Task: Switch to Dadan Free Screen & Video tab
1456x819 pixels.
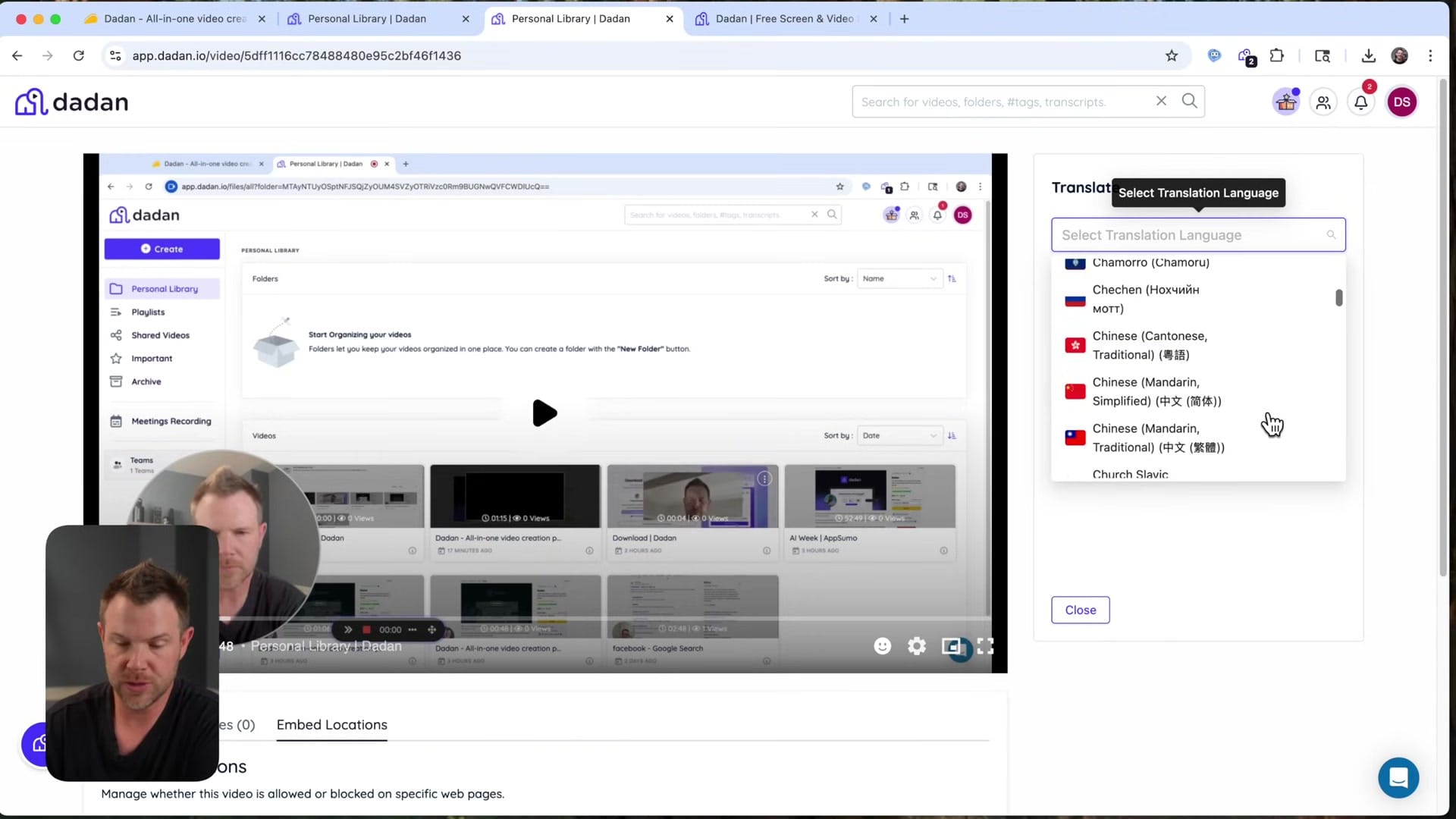Action: coord(784,19)
